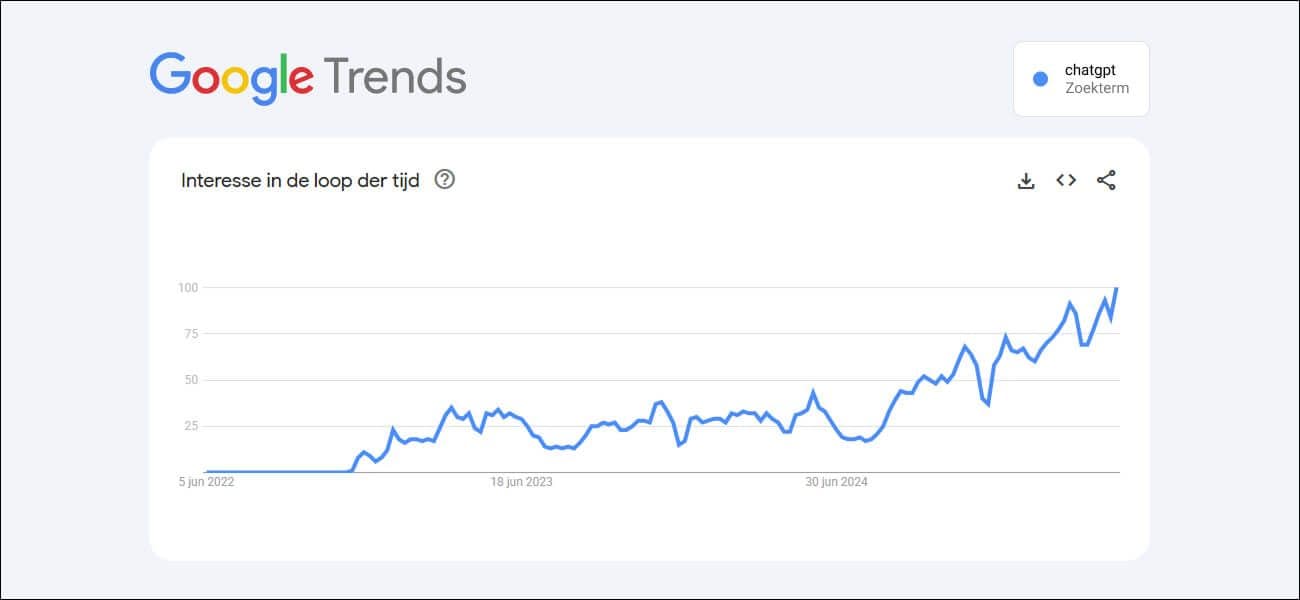Click the Google logo menu item
Screen dimensions: 1300x600
(234, 75)
